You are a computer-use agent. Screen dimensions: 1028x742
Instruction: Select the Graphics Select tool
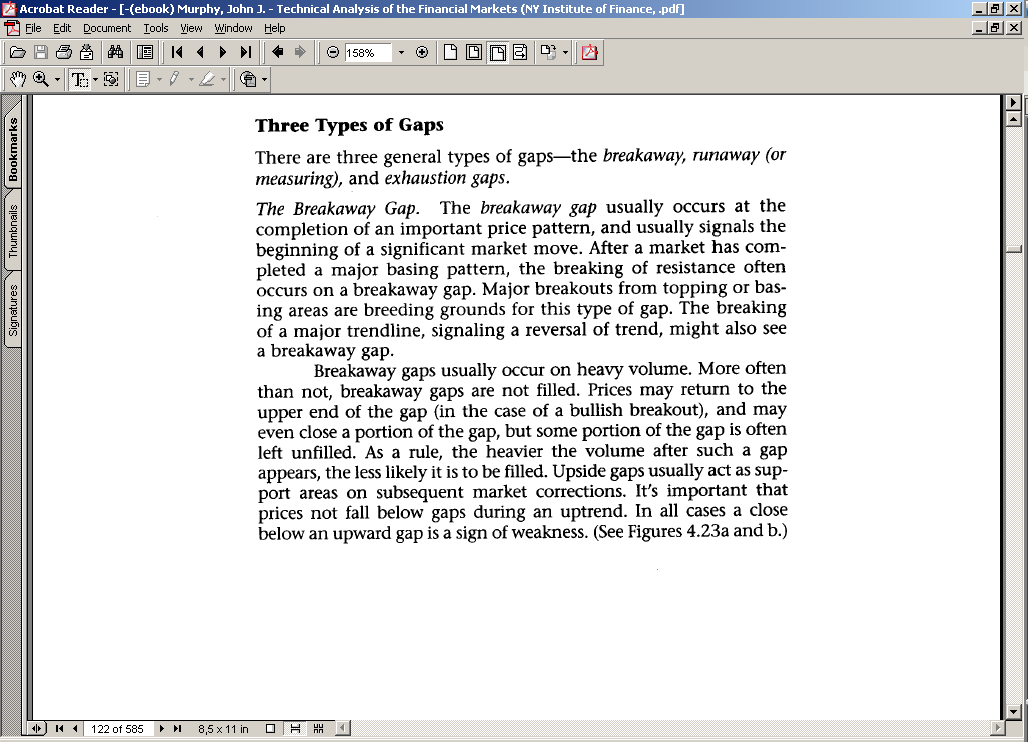111,79
